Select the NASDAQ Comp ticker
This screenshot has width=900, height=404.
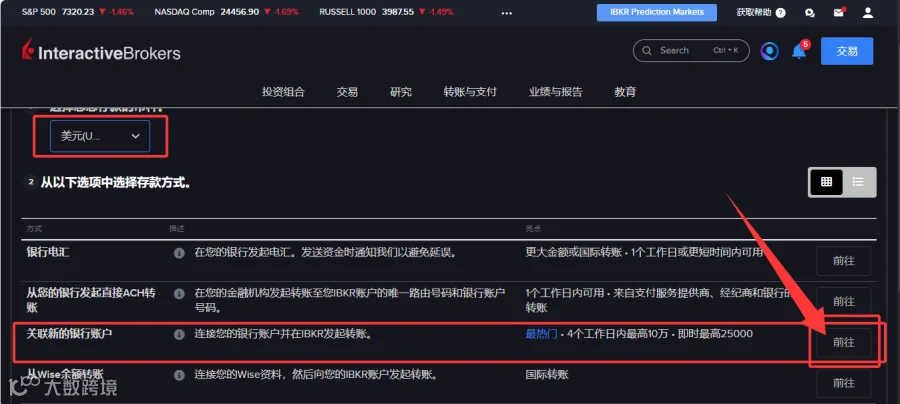(x=228, y=11)
